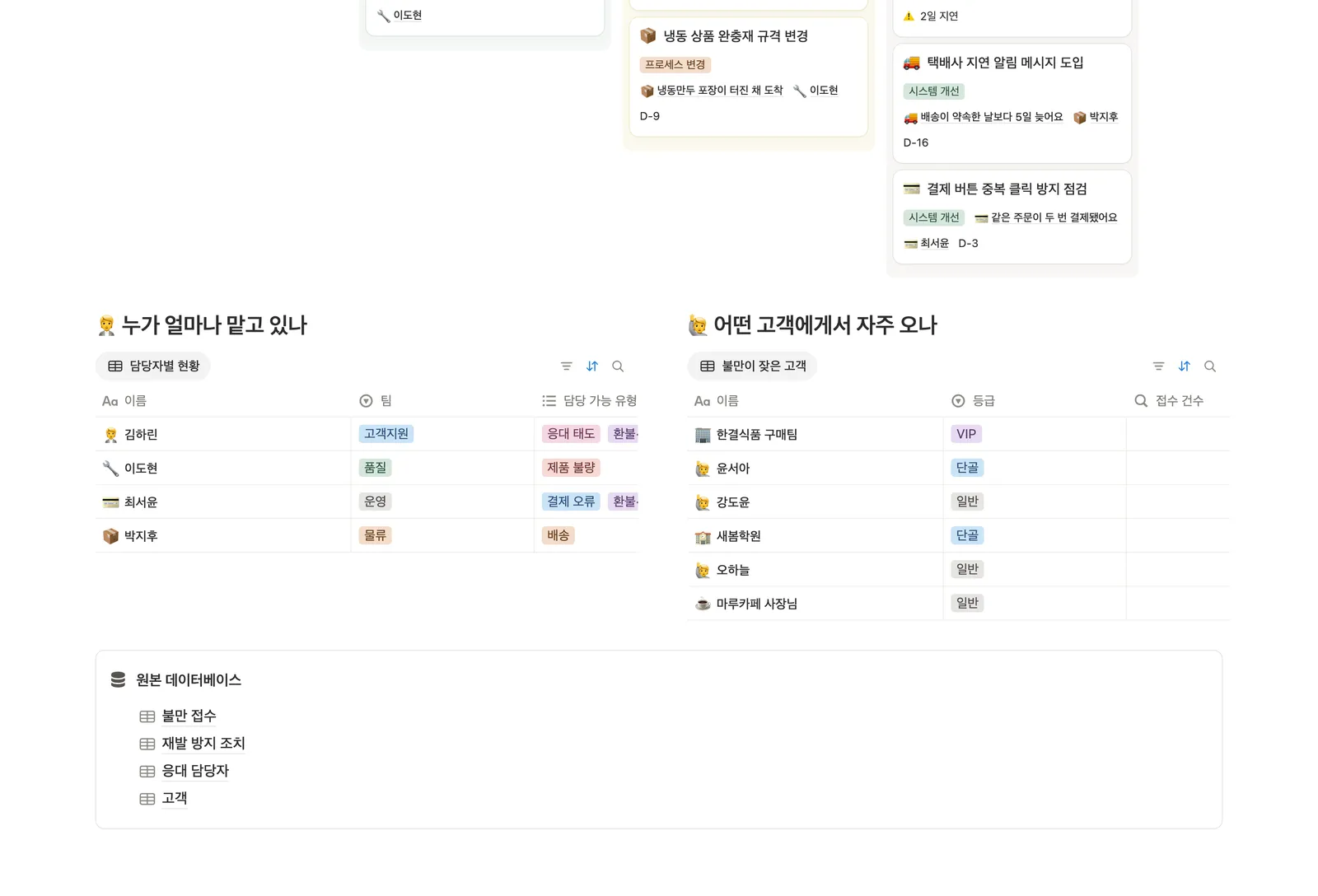Click 냉동만두 포장이 터진 채 도착 relation
The width and height of the screenshot is (1318, 896).
tap(712, 91)
